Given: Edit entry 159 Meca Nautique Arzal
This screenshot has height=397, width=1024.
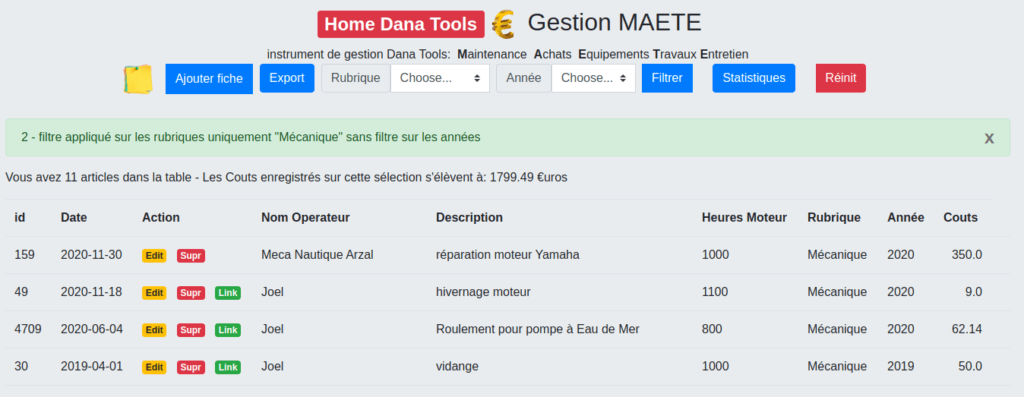Looking at the screenshot, I should [154, 256].
